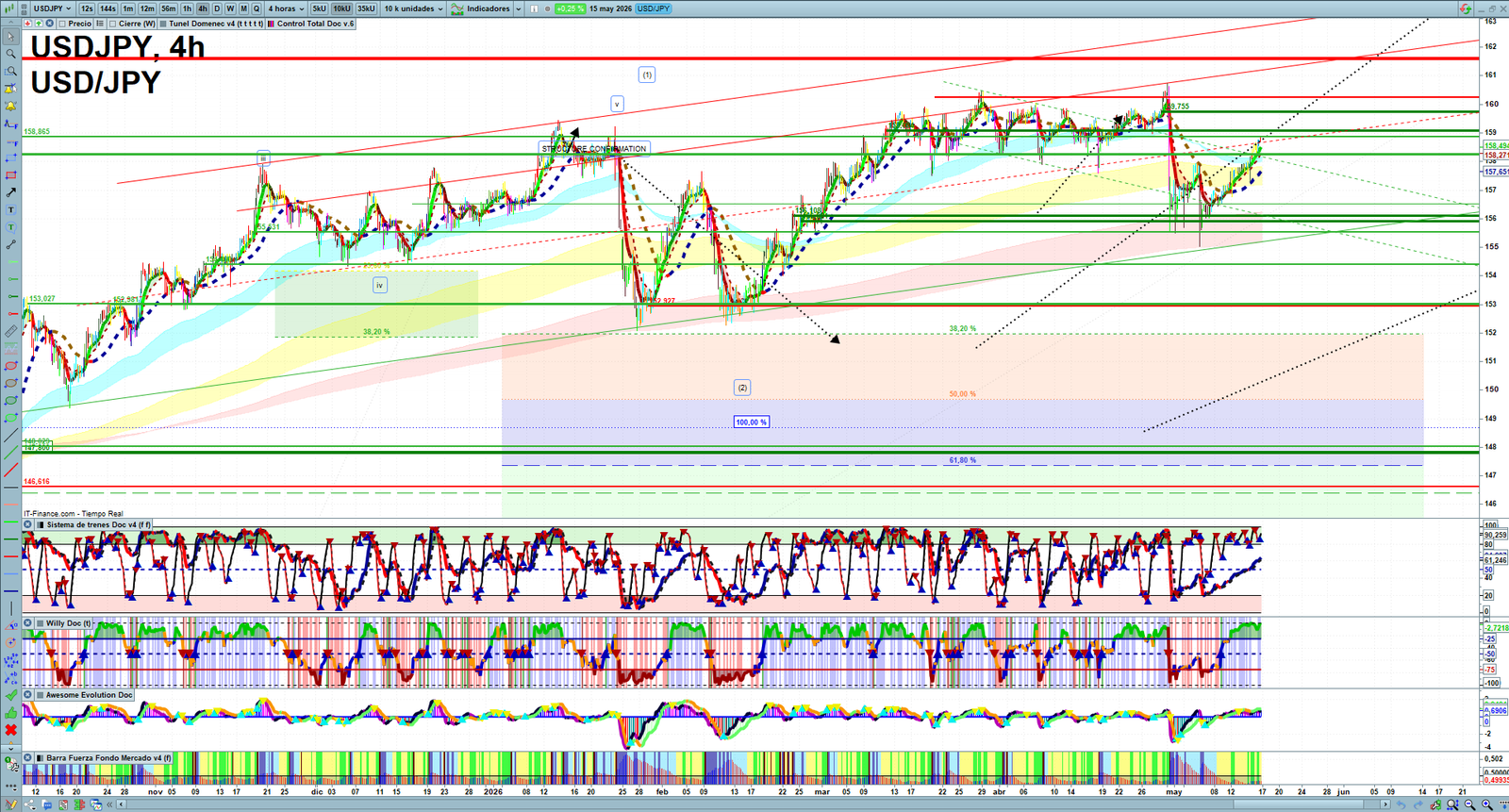Select the red ellipse drawing tool

[x=10, y=366]
